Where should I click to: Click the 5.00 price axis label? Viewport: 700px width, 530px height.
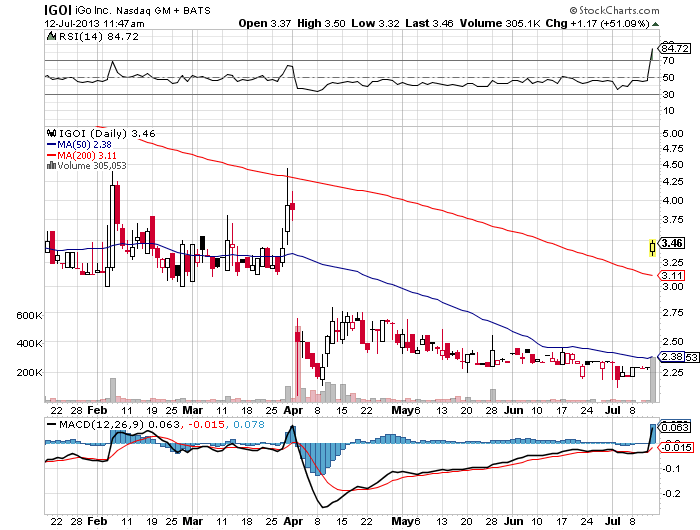tap(672, 134)
